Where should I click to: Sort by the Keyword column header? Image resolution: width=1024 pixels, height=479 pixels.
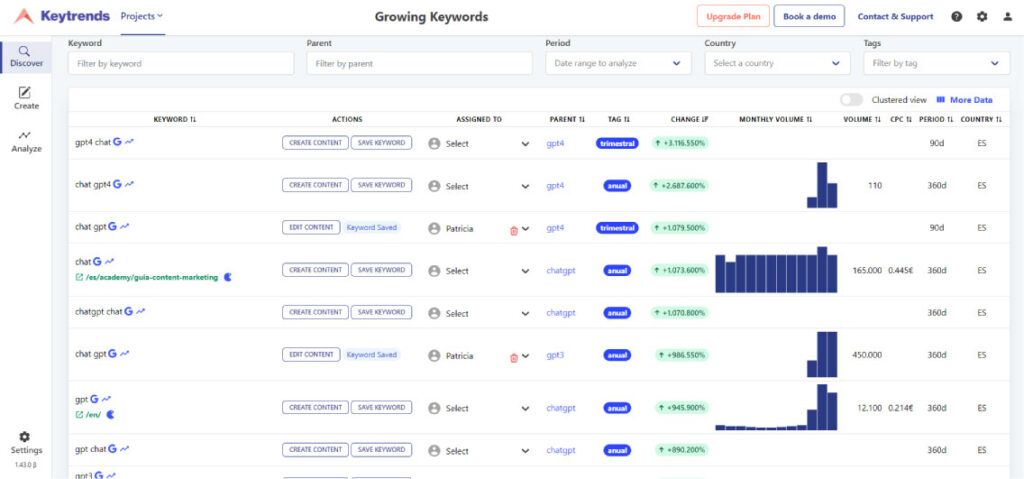pyautogui.click(x=175, y=120)
